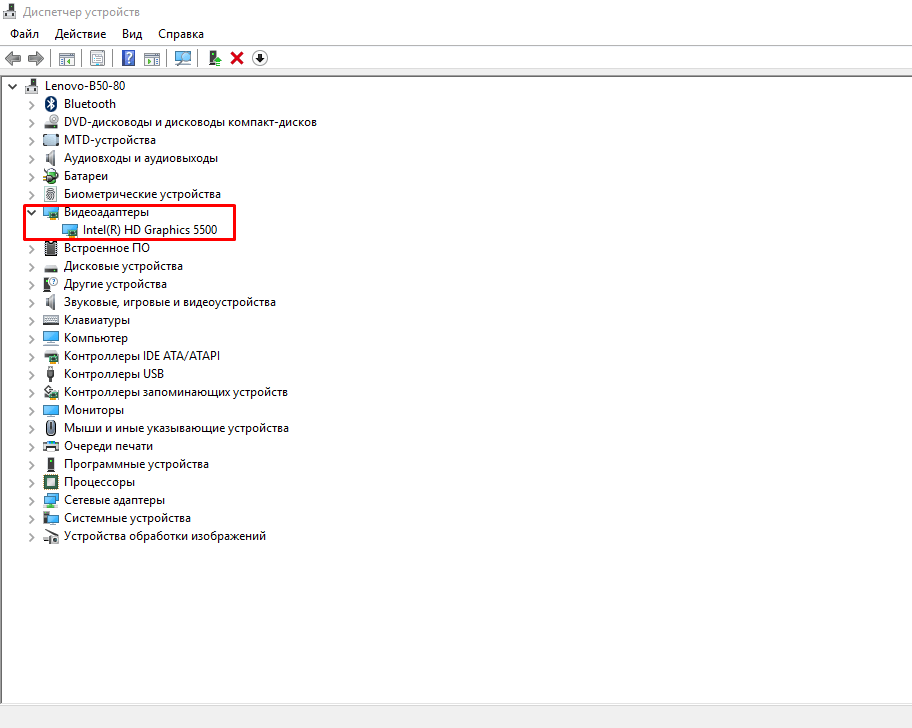
Task: Click the Другие устройства question-mark icon
Action: [51, 284]
